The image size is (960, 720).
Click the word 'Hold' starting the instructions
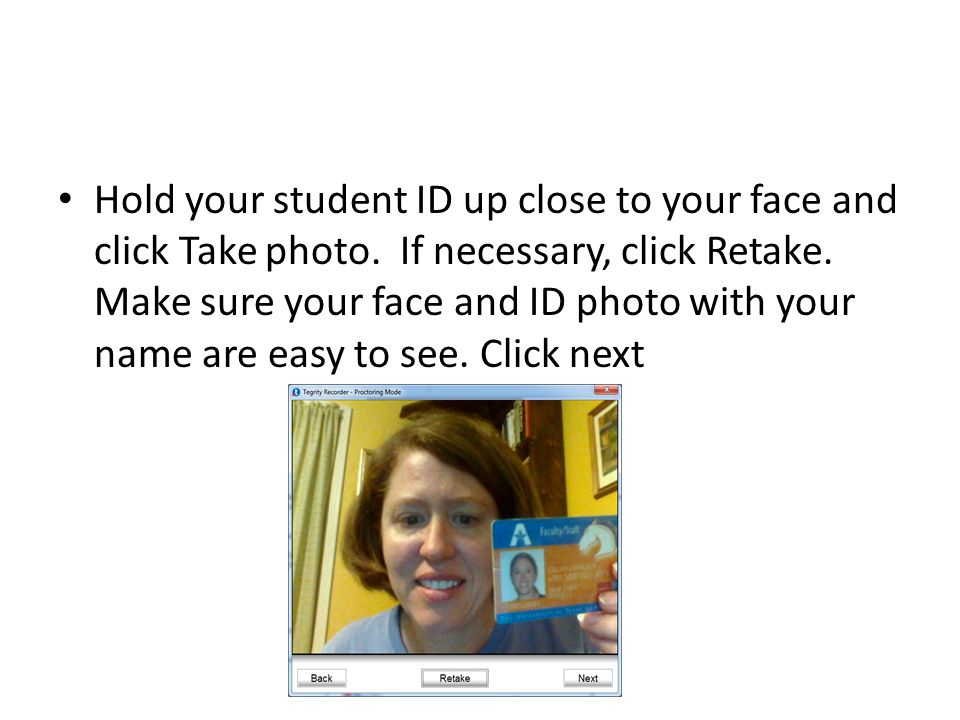tap(134, 200)
